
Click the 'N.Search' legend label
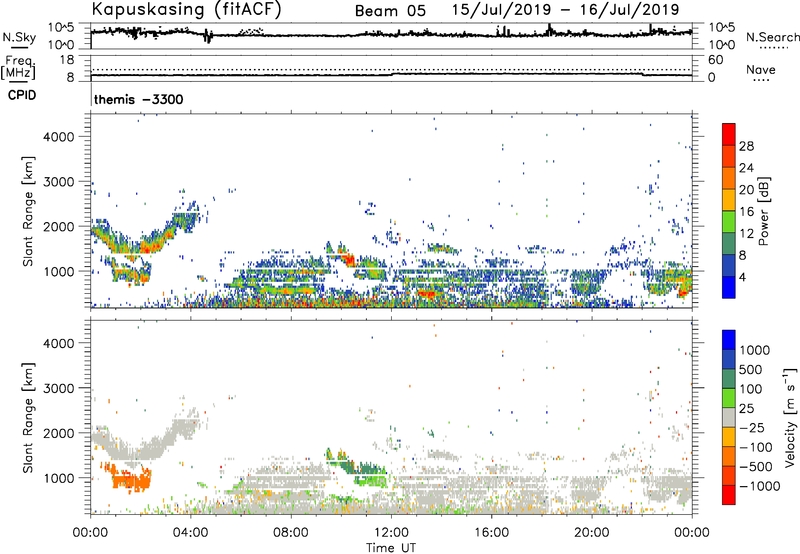tap(772, 37)
